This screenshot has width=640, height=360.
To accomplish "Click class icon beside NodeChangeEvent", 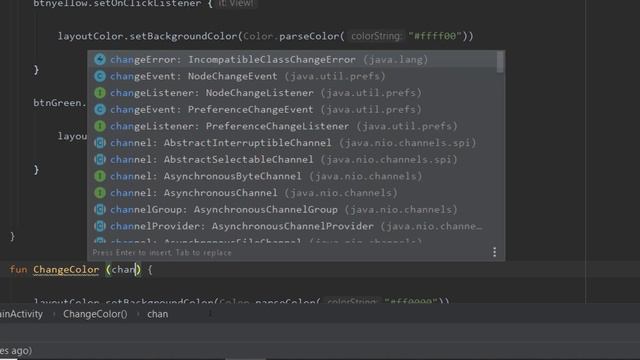I will point(100,76).
